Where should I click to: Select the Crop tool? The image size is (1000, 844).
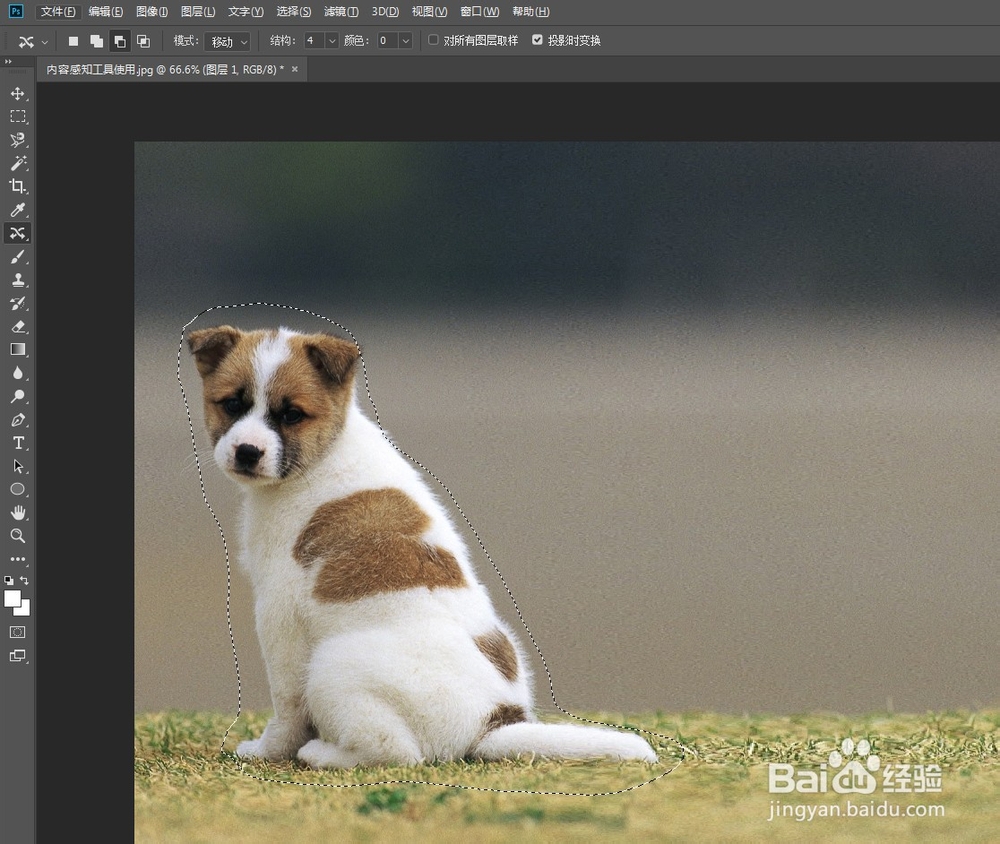point(18,186)
